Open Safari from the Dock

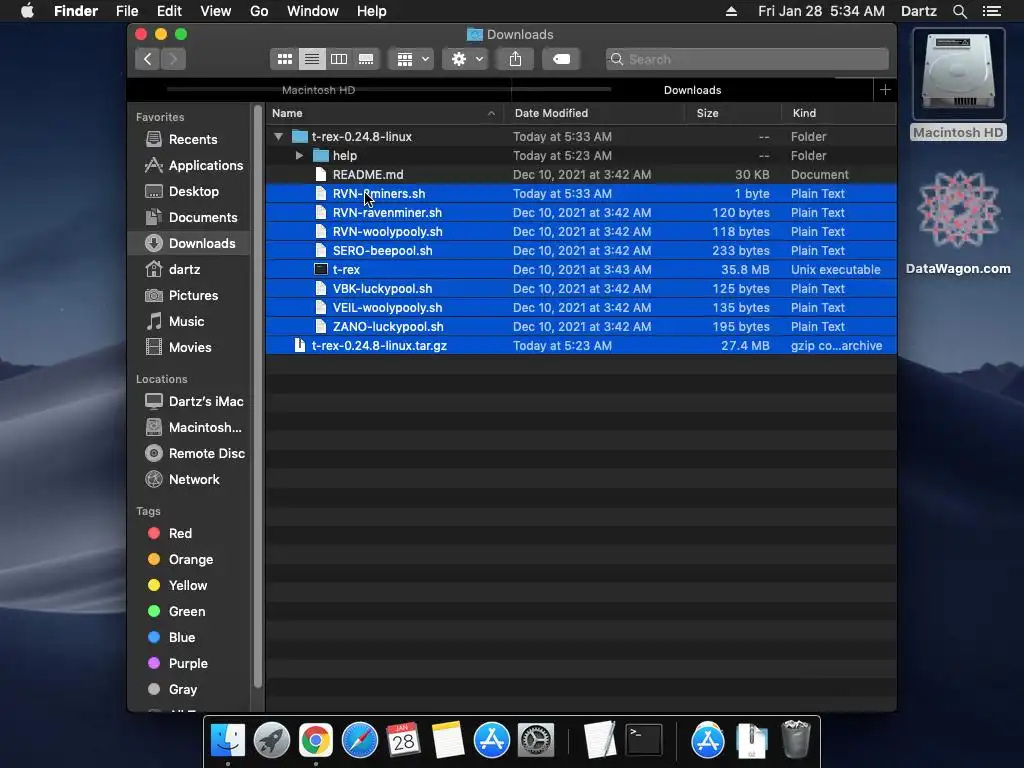[x=360, y=741]
